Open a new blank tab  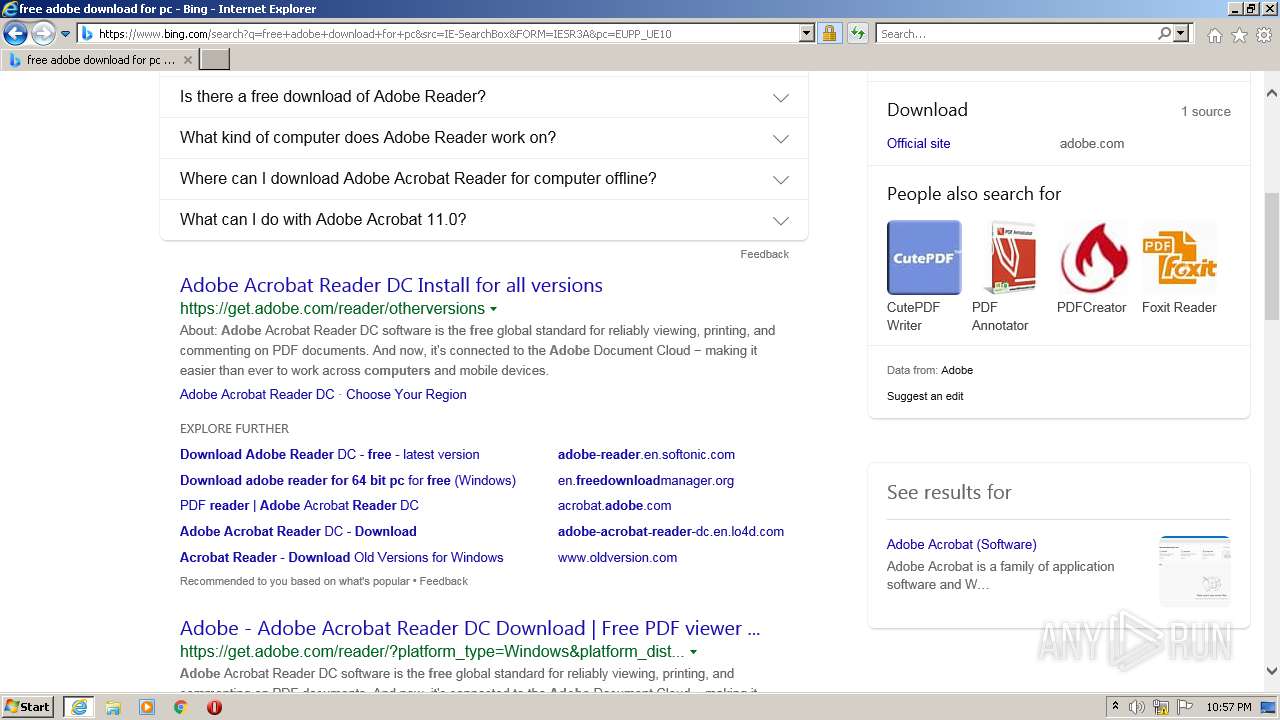[x=215, y=60]
